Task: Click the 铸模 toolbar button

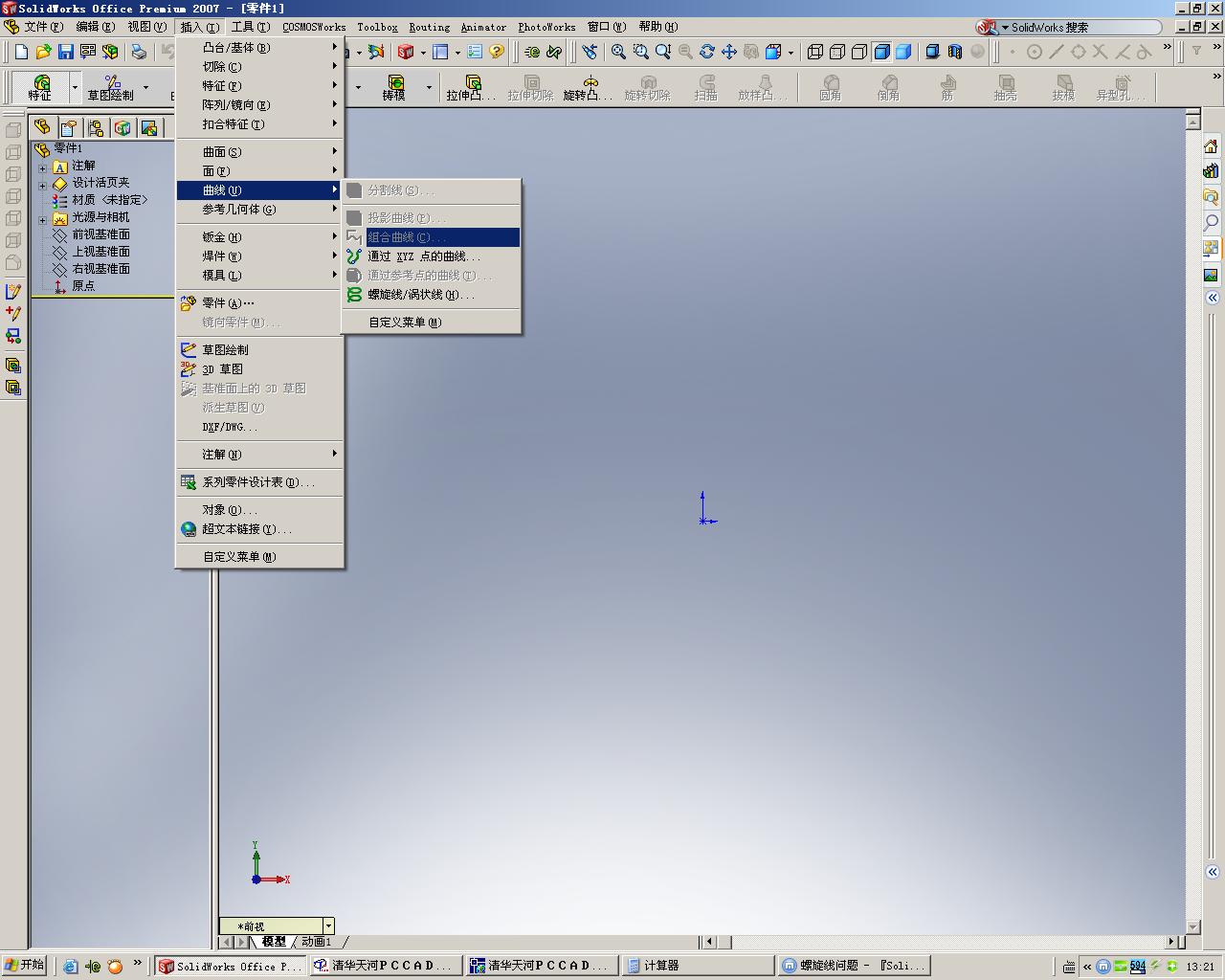Action: [x=394, y=88]
